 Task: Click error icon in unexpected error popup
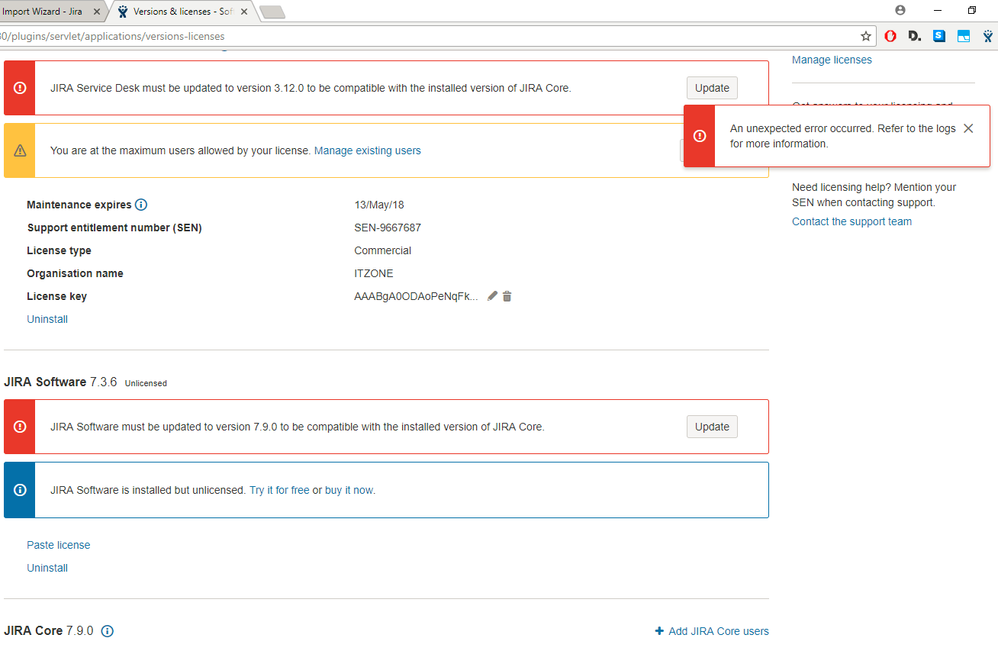tap(699, 136)
